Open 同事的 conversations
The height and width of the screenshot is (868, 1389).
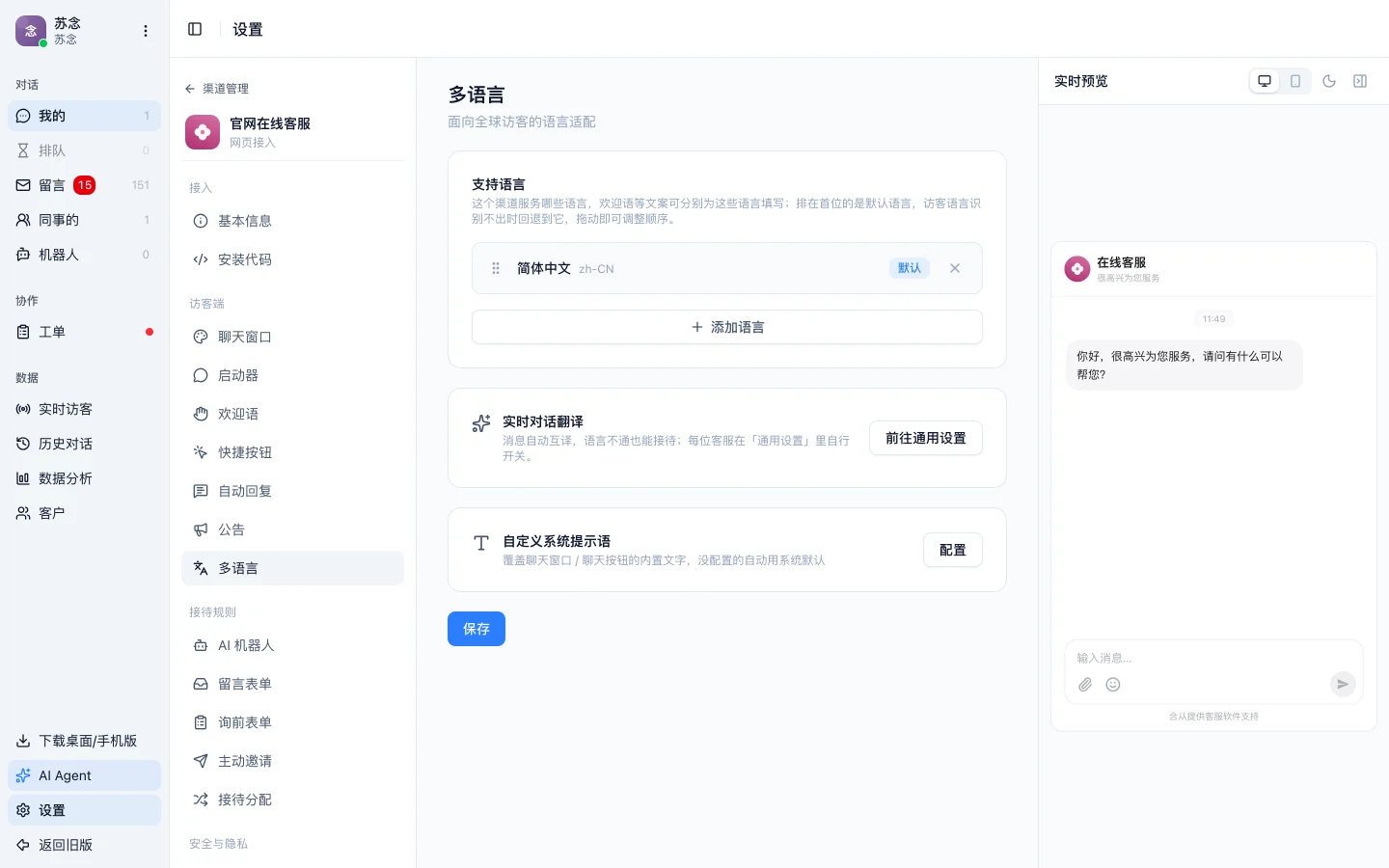pyautogui.click(x=84, y=220)
